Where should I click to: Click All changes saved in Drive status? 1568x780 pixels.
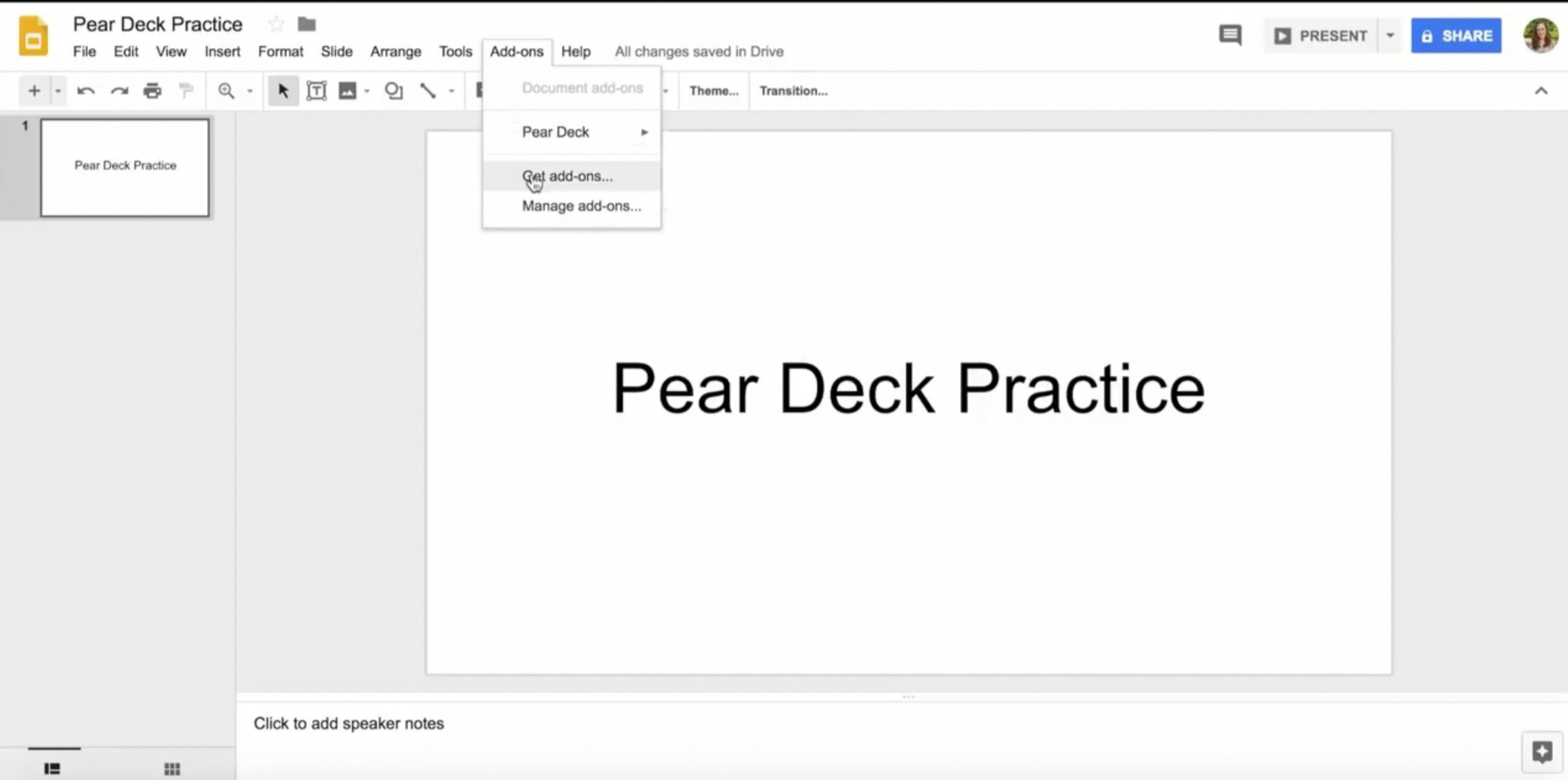point(699,51)
